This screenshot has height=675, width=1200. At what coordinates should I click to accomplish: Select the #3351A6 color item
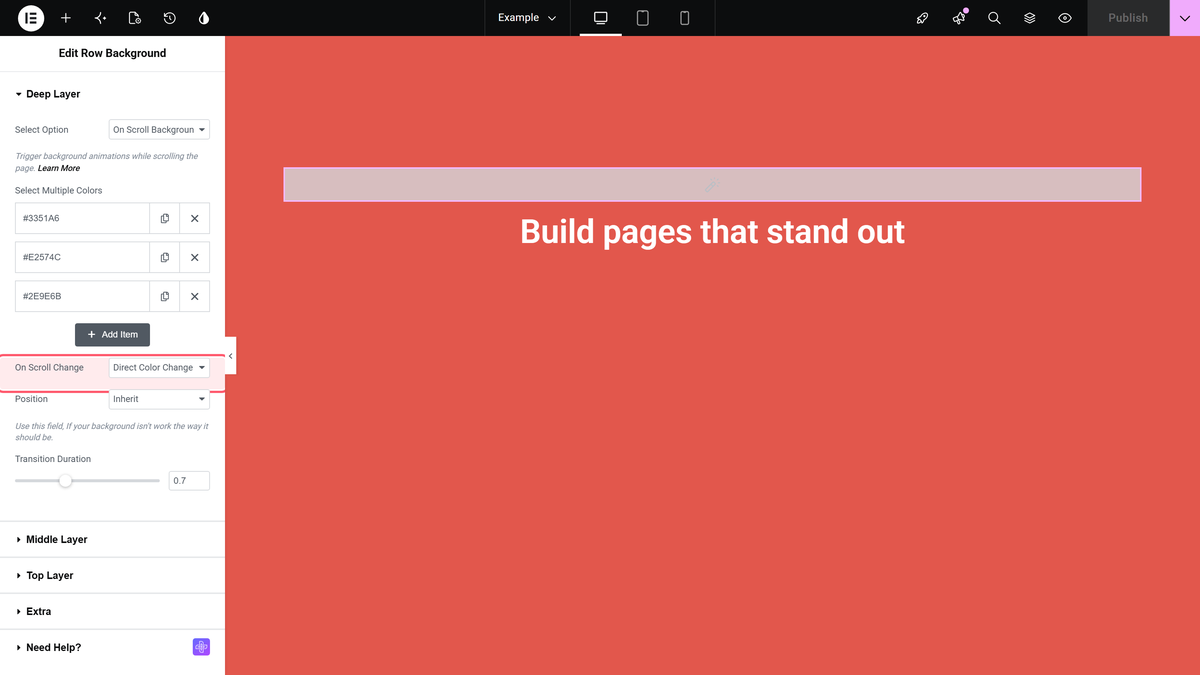coord(82,218)
